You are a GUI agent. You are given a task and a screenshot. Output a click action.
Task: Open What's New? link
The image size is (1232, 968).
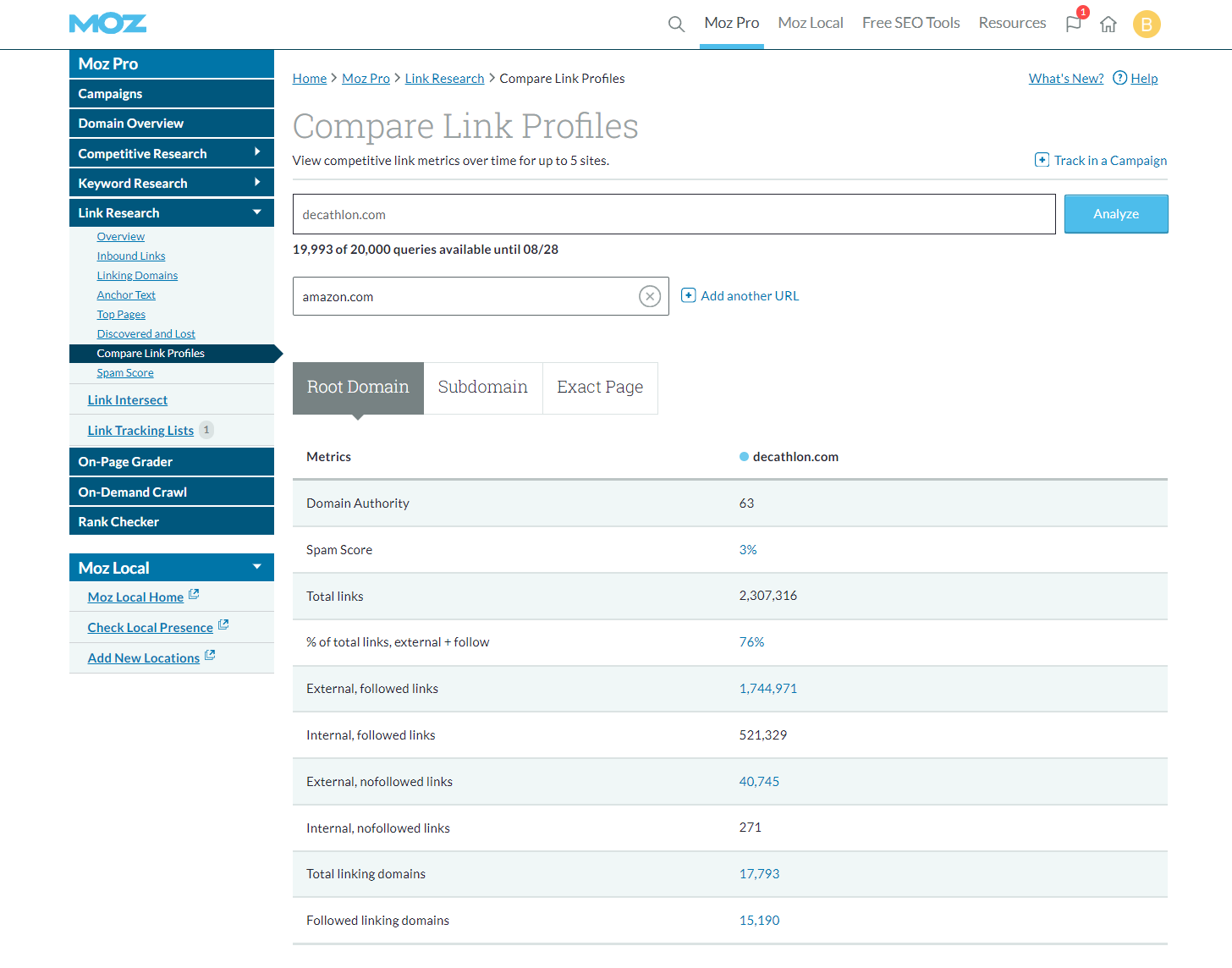pos(1066,79)
